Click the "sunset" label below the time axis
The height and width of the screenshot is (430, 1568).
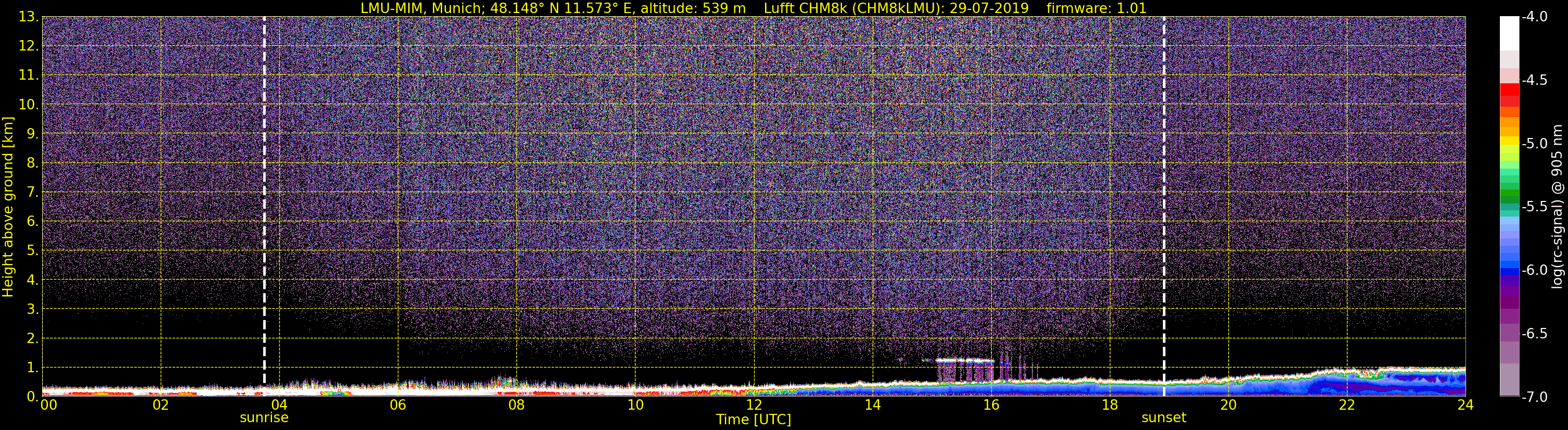pyautogui.click(x=1164, y=418)
